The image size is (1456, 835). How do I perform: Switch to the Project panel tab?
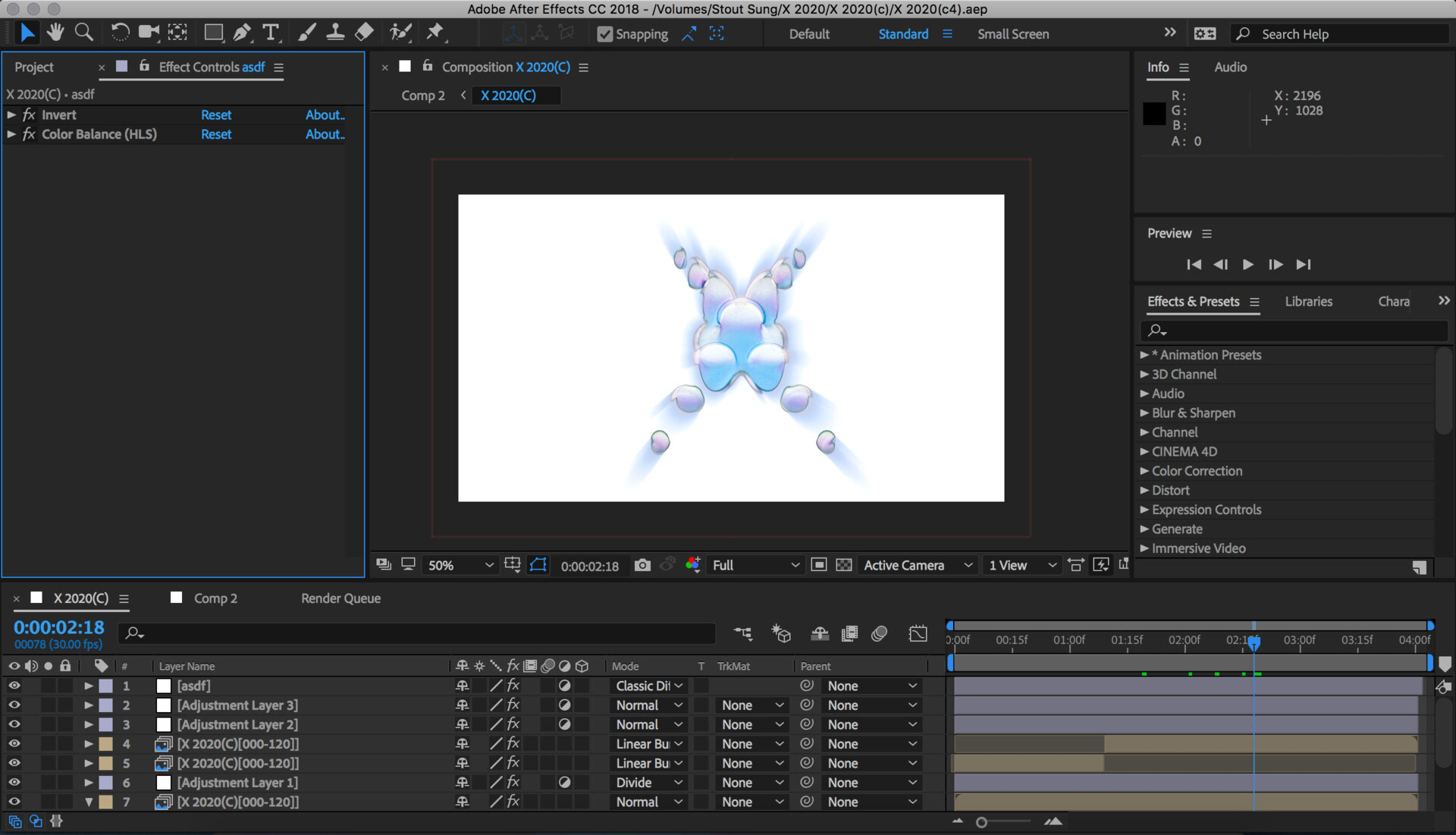(34, 67)
